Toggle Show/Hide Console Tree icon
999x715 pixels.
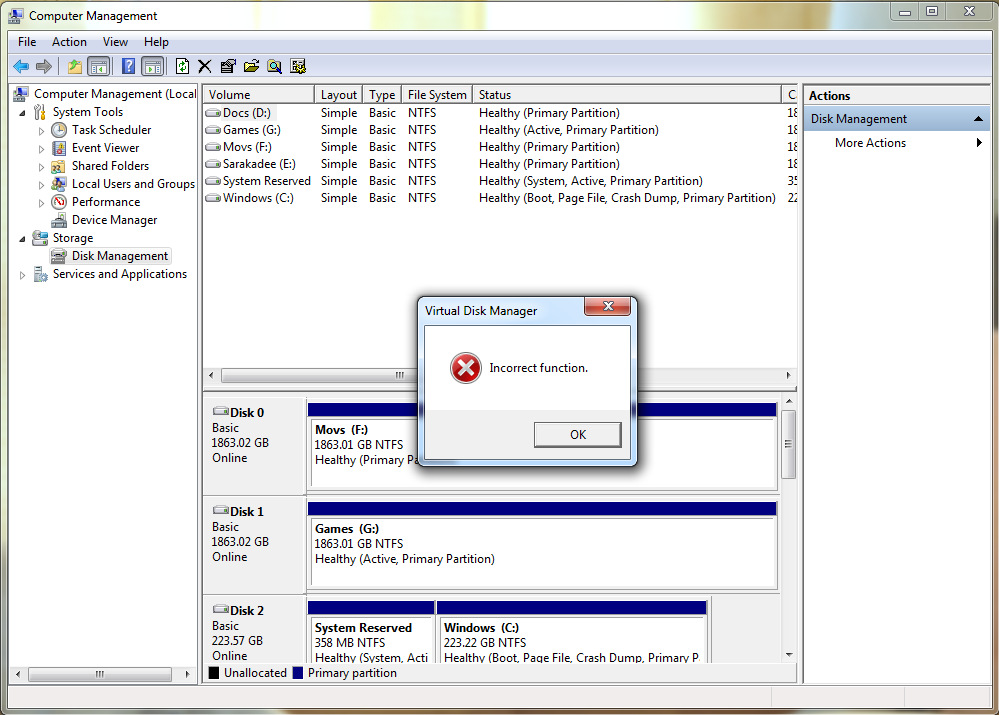[98, 66]
